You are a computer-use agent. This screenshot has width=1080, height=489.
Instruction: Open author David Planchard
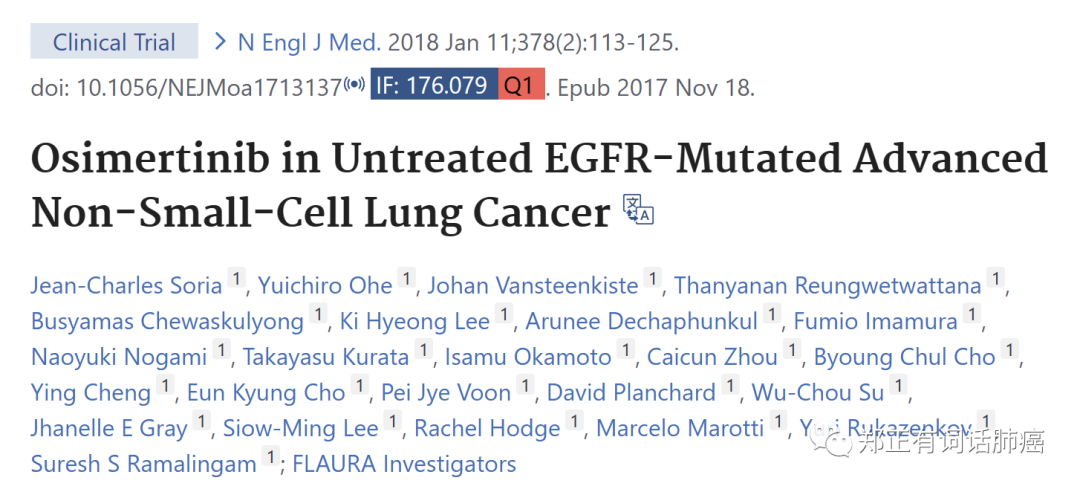click(x=632, y=393)
